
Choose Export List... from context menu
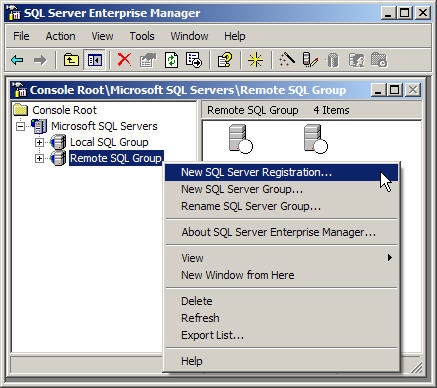[282, 335]
